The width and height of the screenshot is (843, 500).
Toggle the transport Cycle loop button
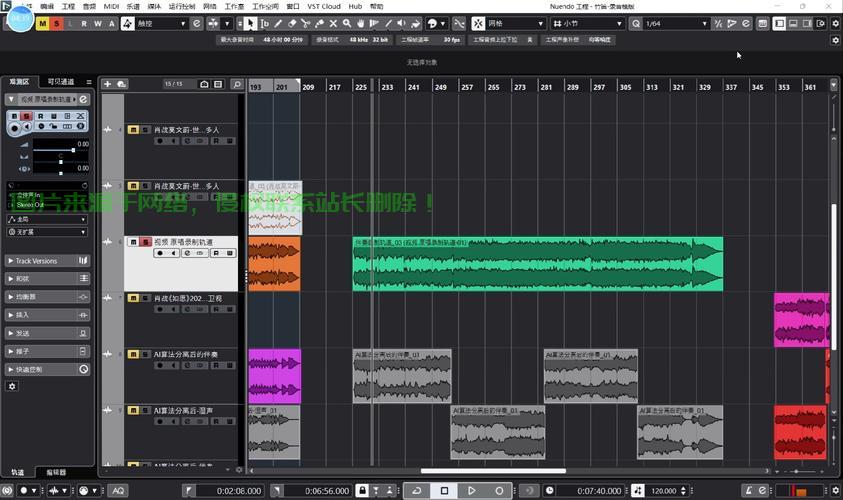click(417, 490)
